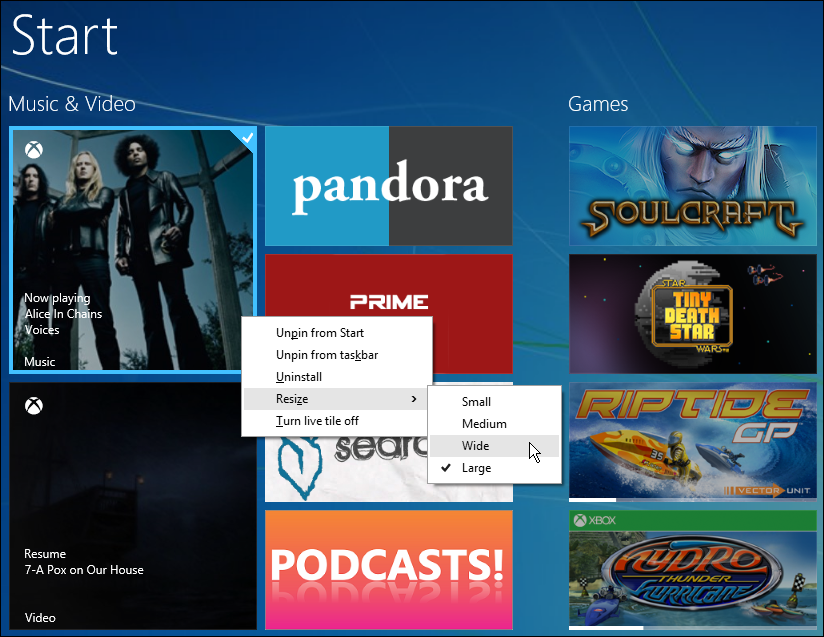Image resolution: width=824 pixels, height=637 pixels.
Task: Open Riptide GP game tile
Action: (x=693, y=441)
